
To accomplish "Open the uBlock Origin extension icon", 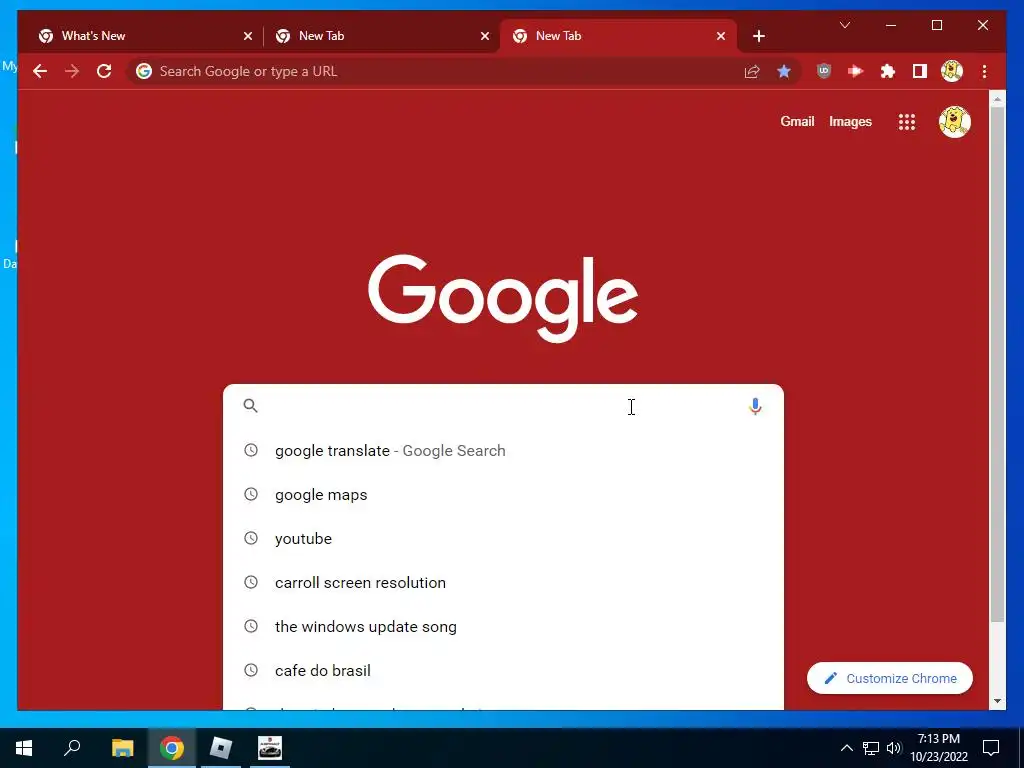I will tap(824, 71).
